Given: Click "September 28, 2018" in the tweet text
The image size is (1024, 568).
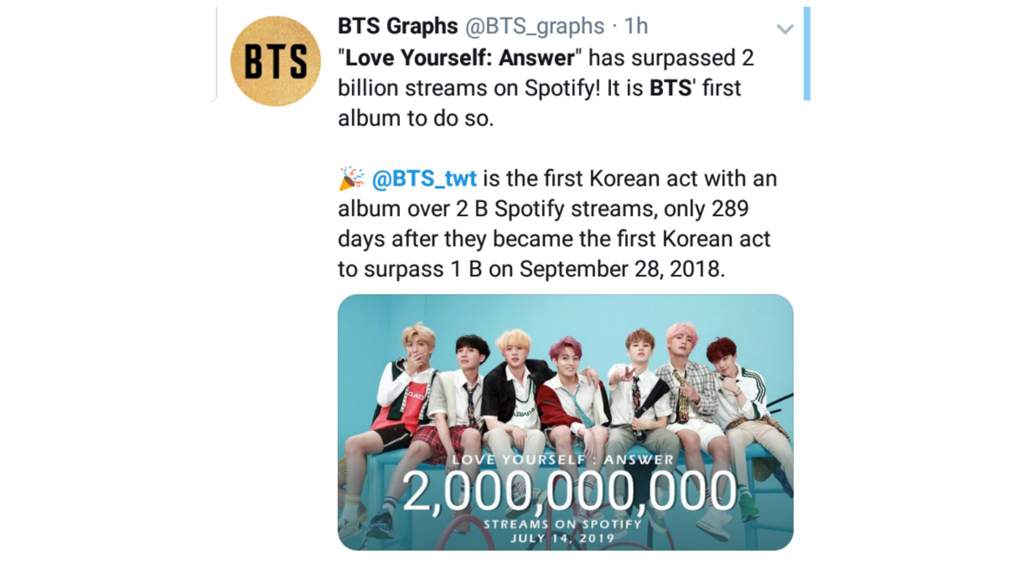Looking at the screenshot, I should click(x=622, y=269).
